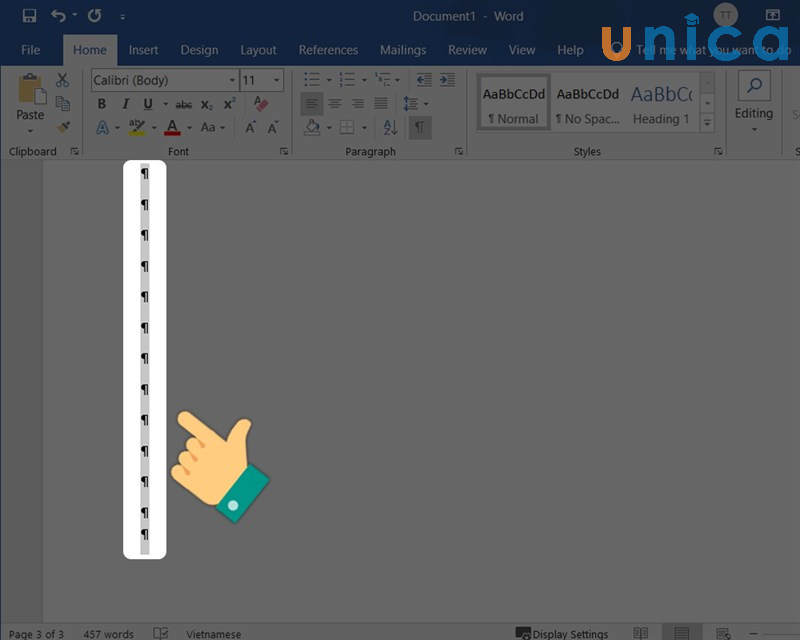Expand the Paste options arrow
Viewport: 800px width, 640px height.
[x=30, y=131]
